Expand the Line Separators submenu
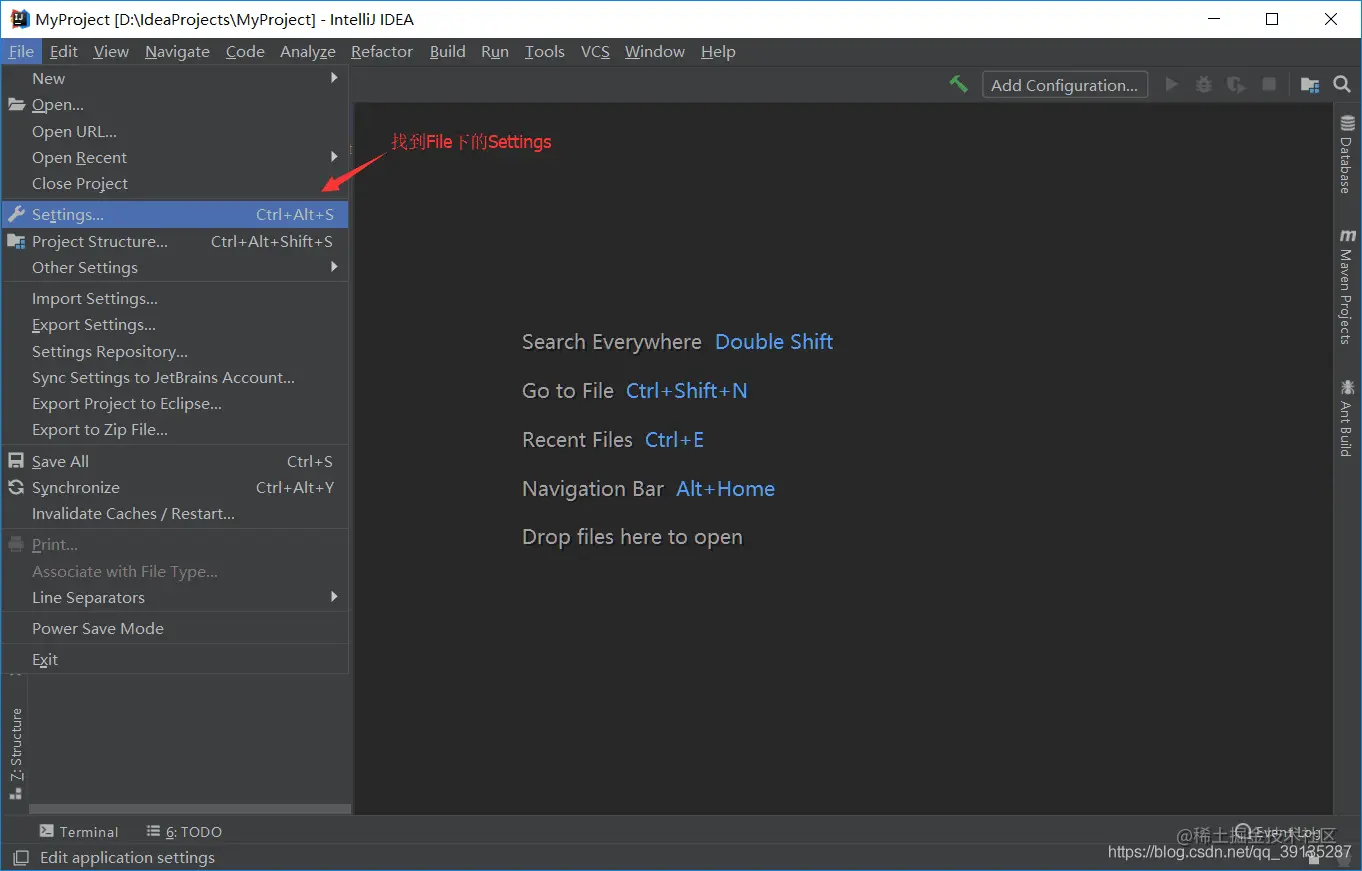This screenshot has width=1362, height=871. coord(334,597)
